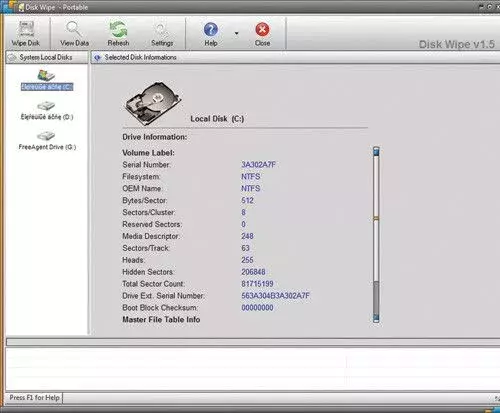Click the Bytes/Sector value 512
Image resolution: width=500 pixels, height=413 pixels.
pos(247,201)
